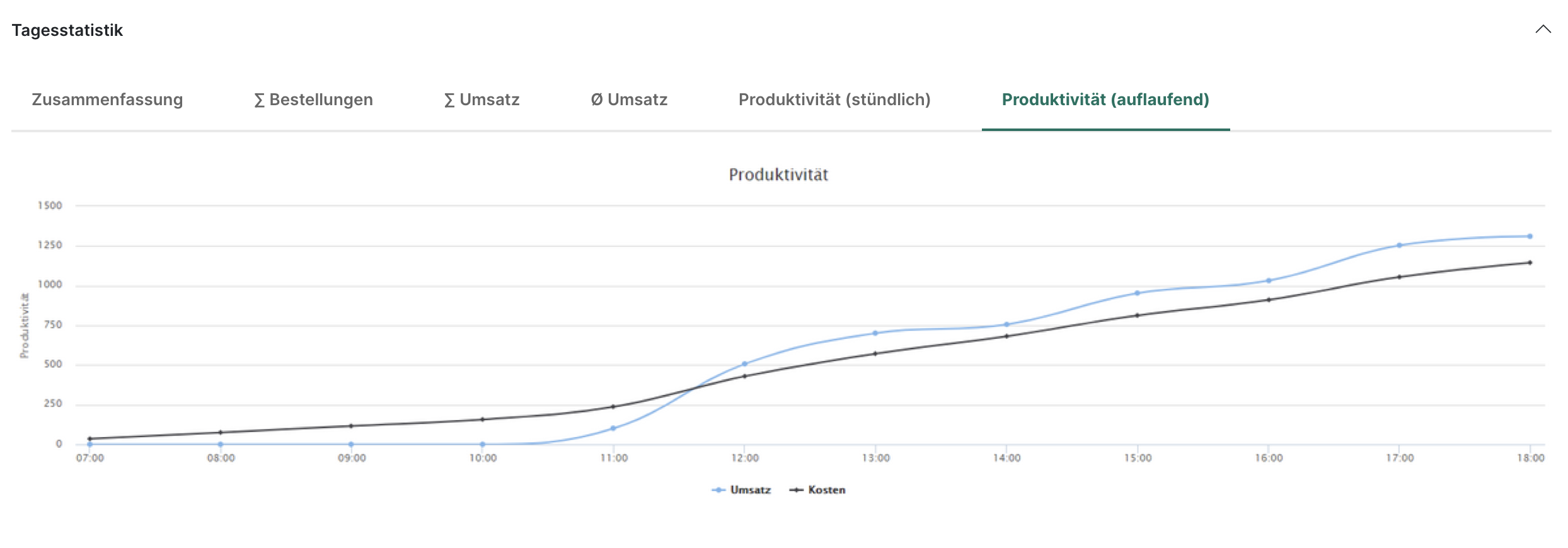The width and height of the screenshot is (1568, 548).
Task: Click the Umsatz marker at 11:00
Action: [x=613, y=428]
